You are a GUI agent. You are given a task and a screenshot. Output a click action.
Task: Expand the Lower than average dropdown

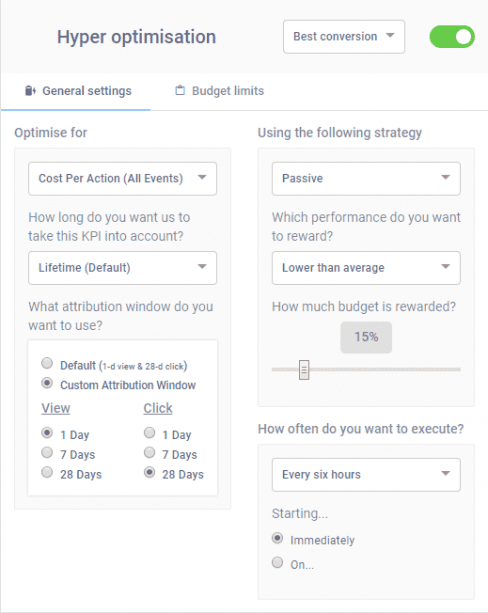366,268
